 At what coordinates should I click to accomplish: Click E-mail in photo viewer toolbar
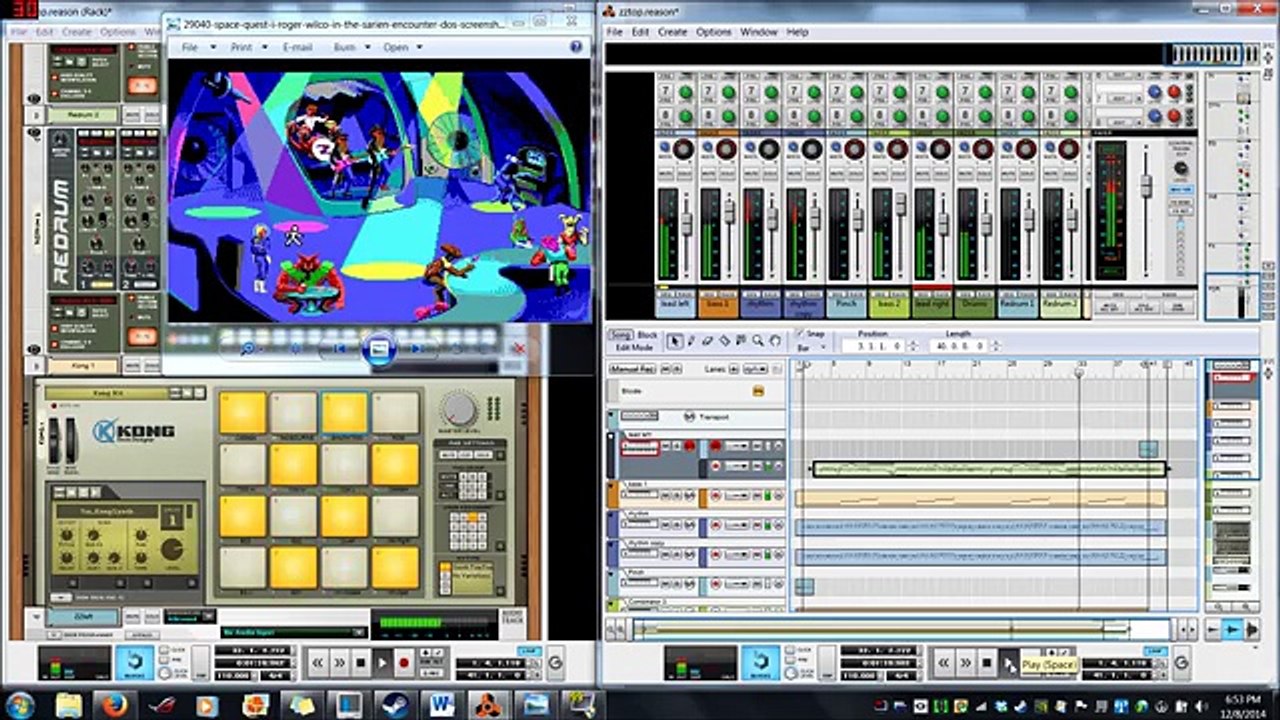tap(298, 47)
